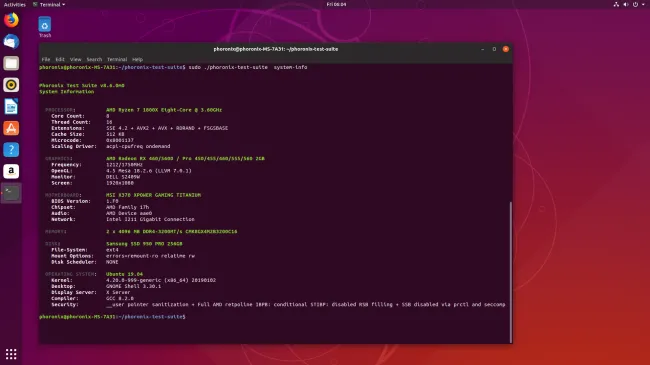Open the Terminal menu in menu bar

click(x=117, y=59)
